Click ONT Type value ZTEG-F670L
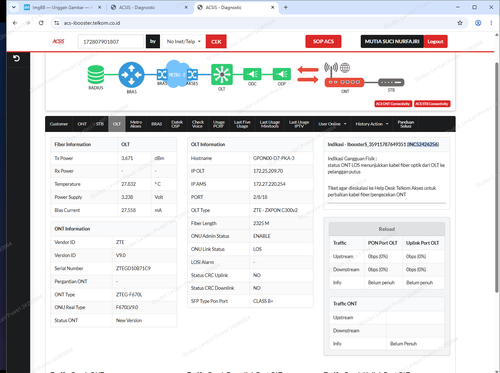Image resolution: width=500 pixels, height=373 pixels. 129,295
